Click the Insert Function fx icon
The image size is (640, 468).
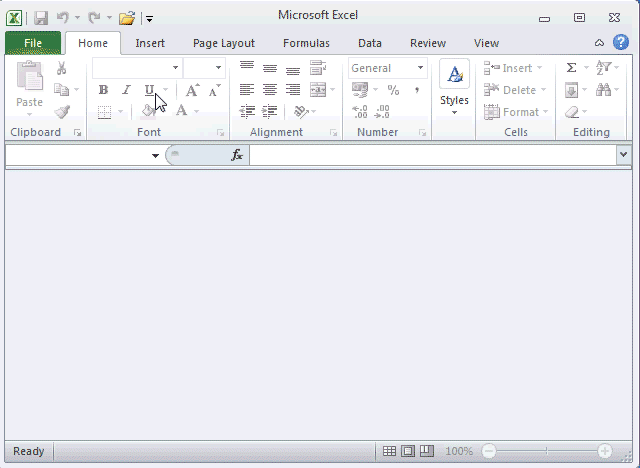pyautogui.click(x=237, y=155)
